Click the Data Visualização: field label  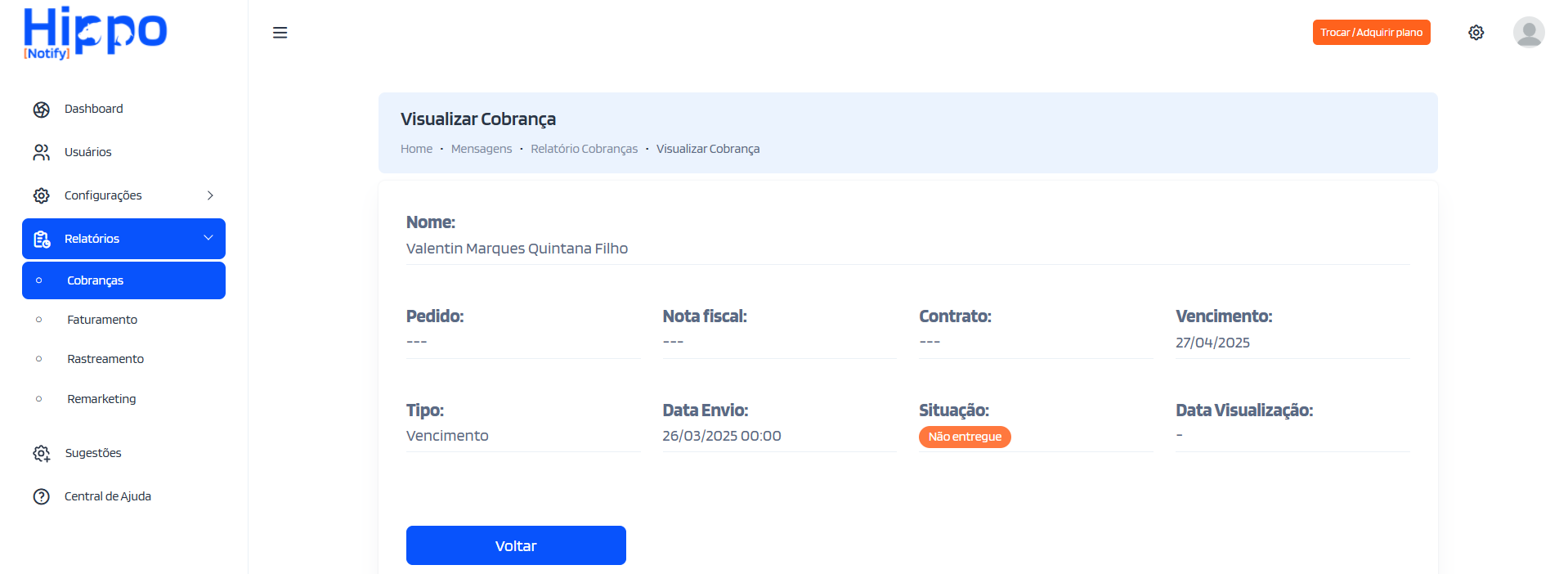coord(1244,410)
